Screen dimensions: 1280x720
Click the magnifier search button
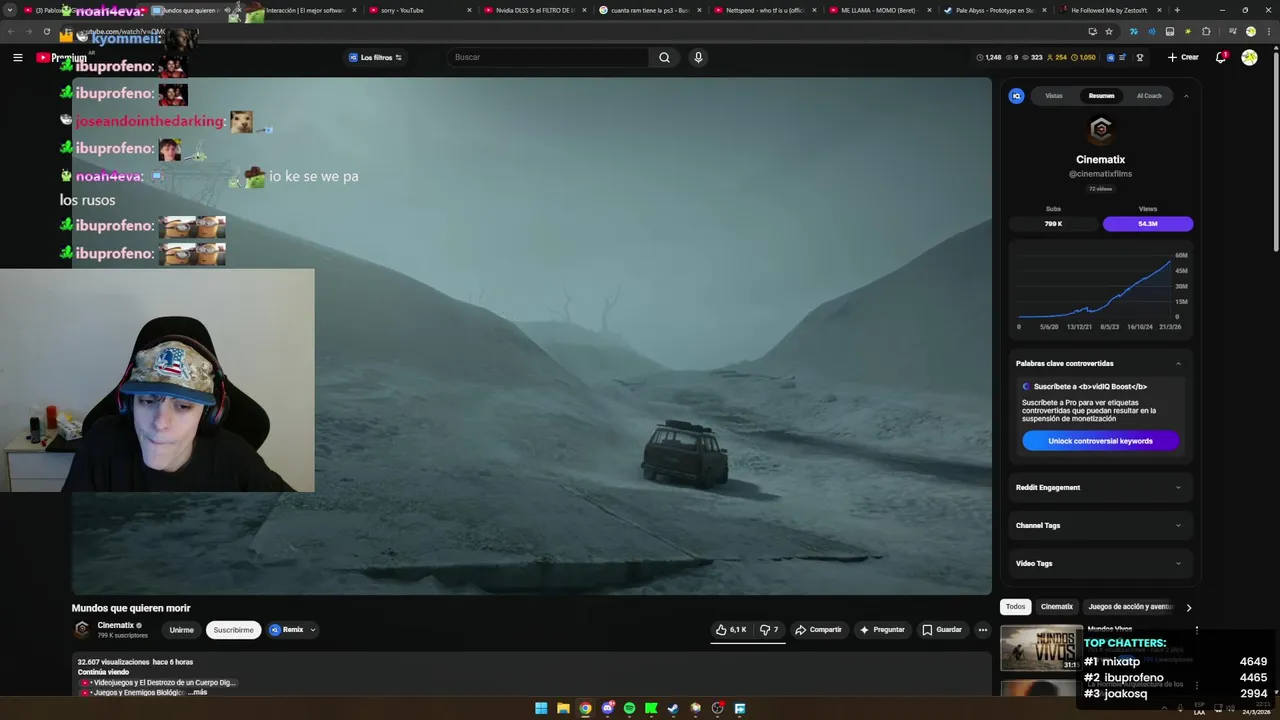664,57
